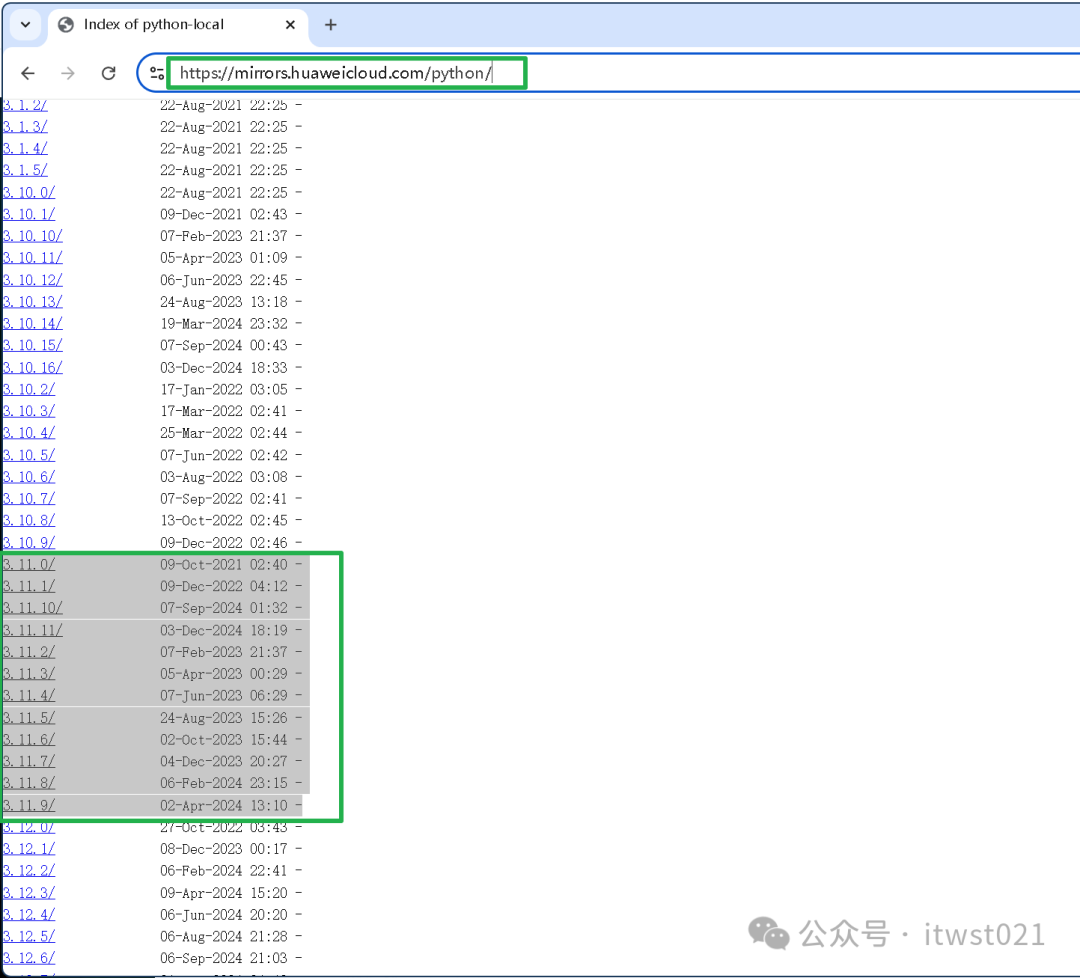Open the 3.10.12/ directory link
1080x978 pixels.
pos(33,280)
